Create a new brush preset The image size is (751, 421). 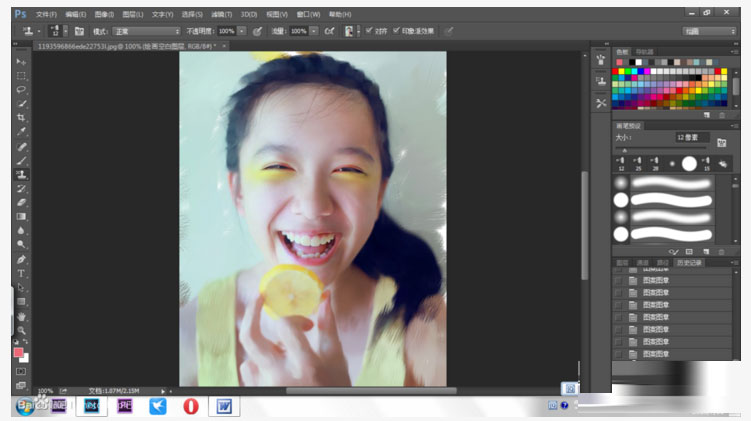706,252
